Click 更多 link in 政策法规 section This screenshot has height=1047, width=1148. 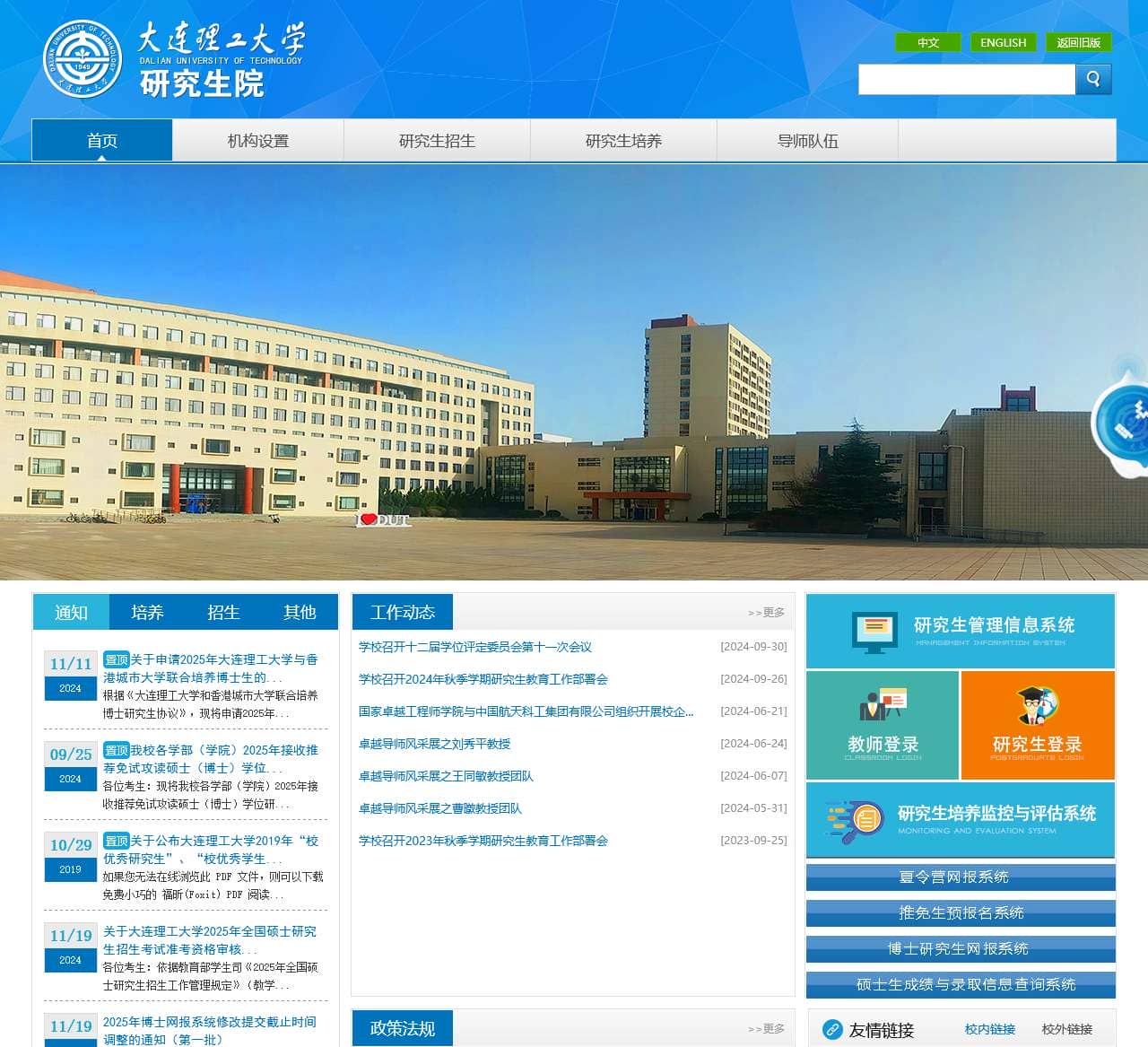coord(767,1028)
